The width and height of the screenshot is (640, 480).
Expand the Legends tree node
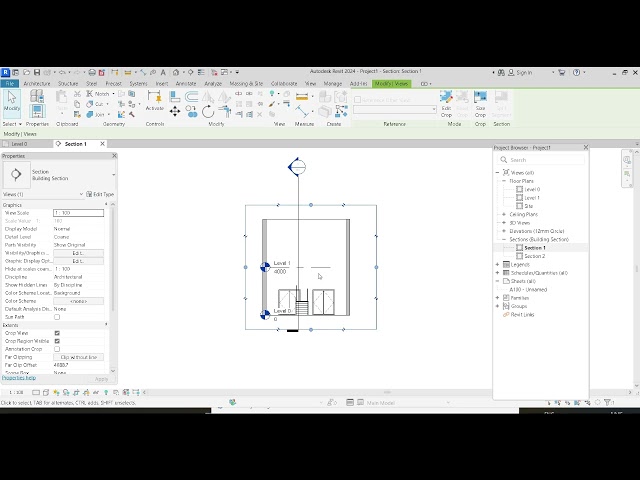pyautogui.click(x=498, y=264)
